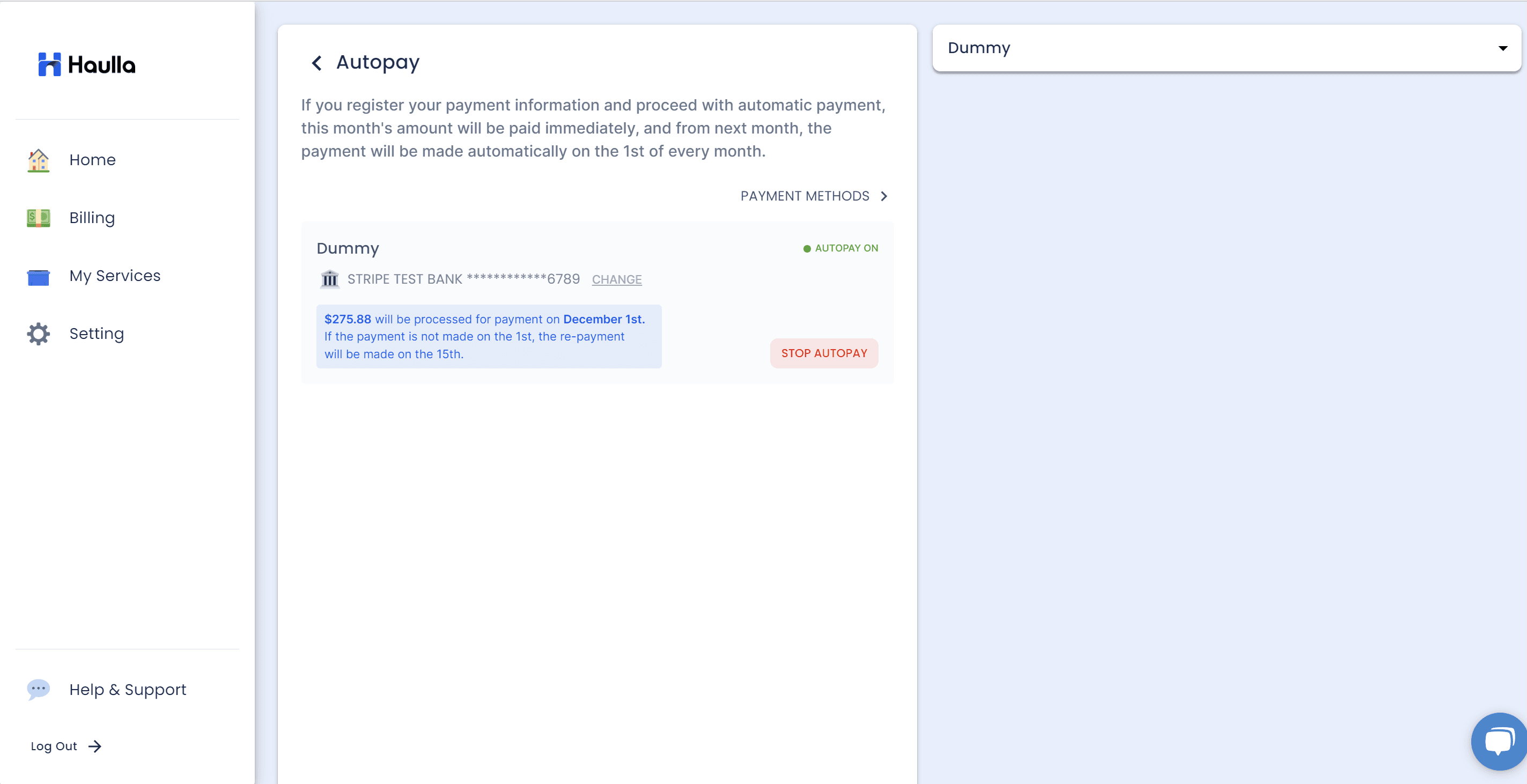Click the dropdown caret arrow

coord(1502,49)
